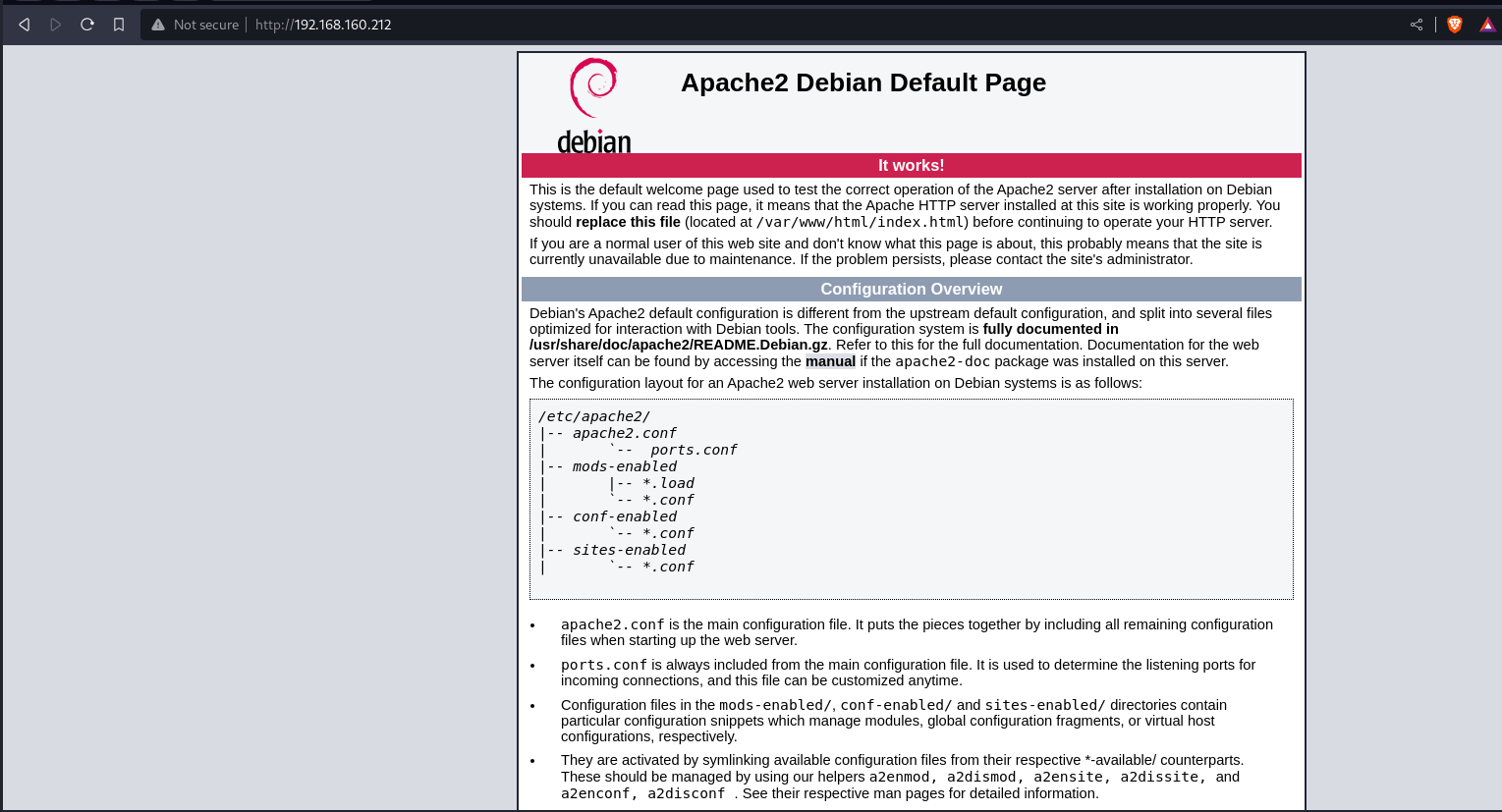Screen dimensions: 1502x812
Task: Bookmark this page with the bookmark icon
Action: [x=119, y=25]
